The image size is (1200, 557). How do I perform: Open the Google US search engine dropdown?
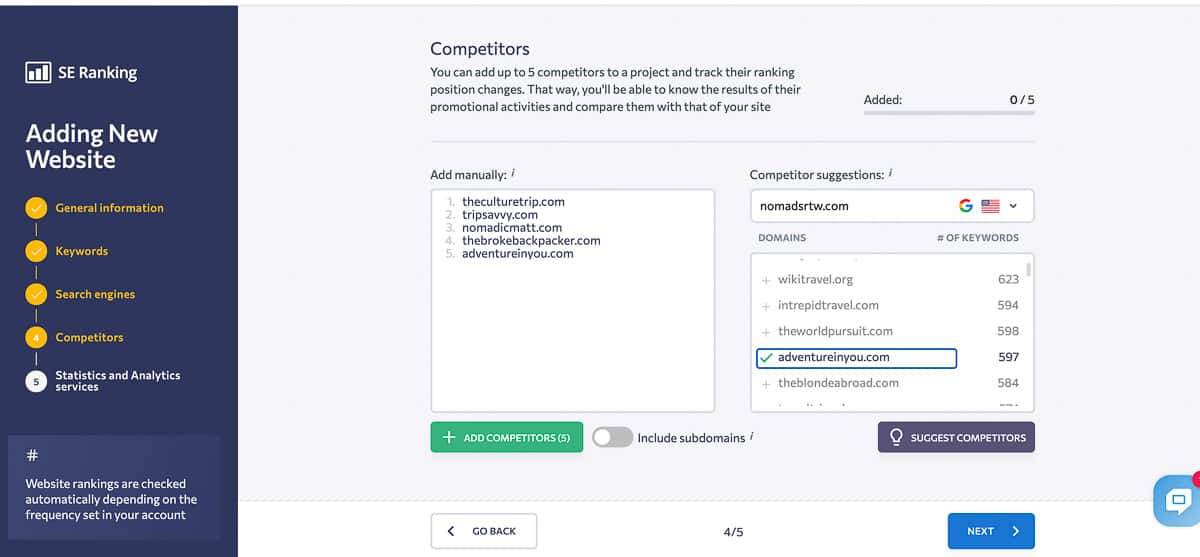pyautogui.click(x=990, y=206)
